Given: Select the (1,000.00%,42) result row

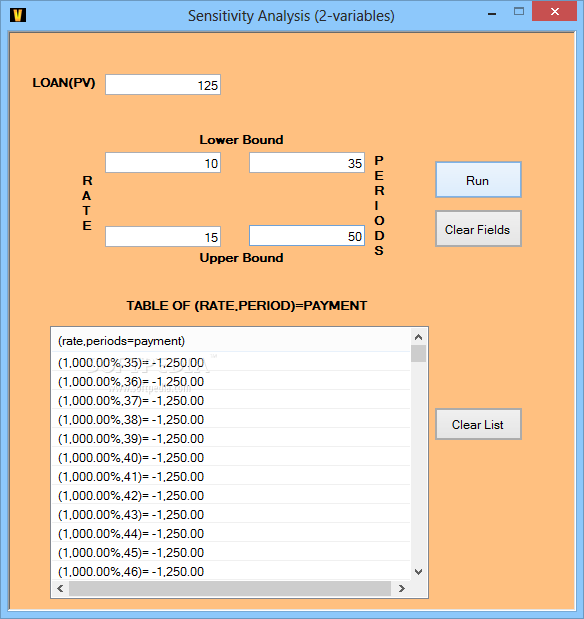Looking at the screenshot, I should pyautogui.click(x=231, y=495).
